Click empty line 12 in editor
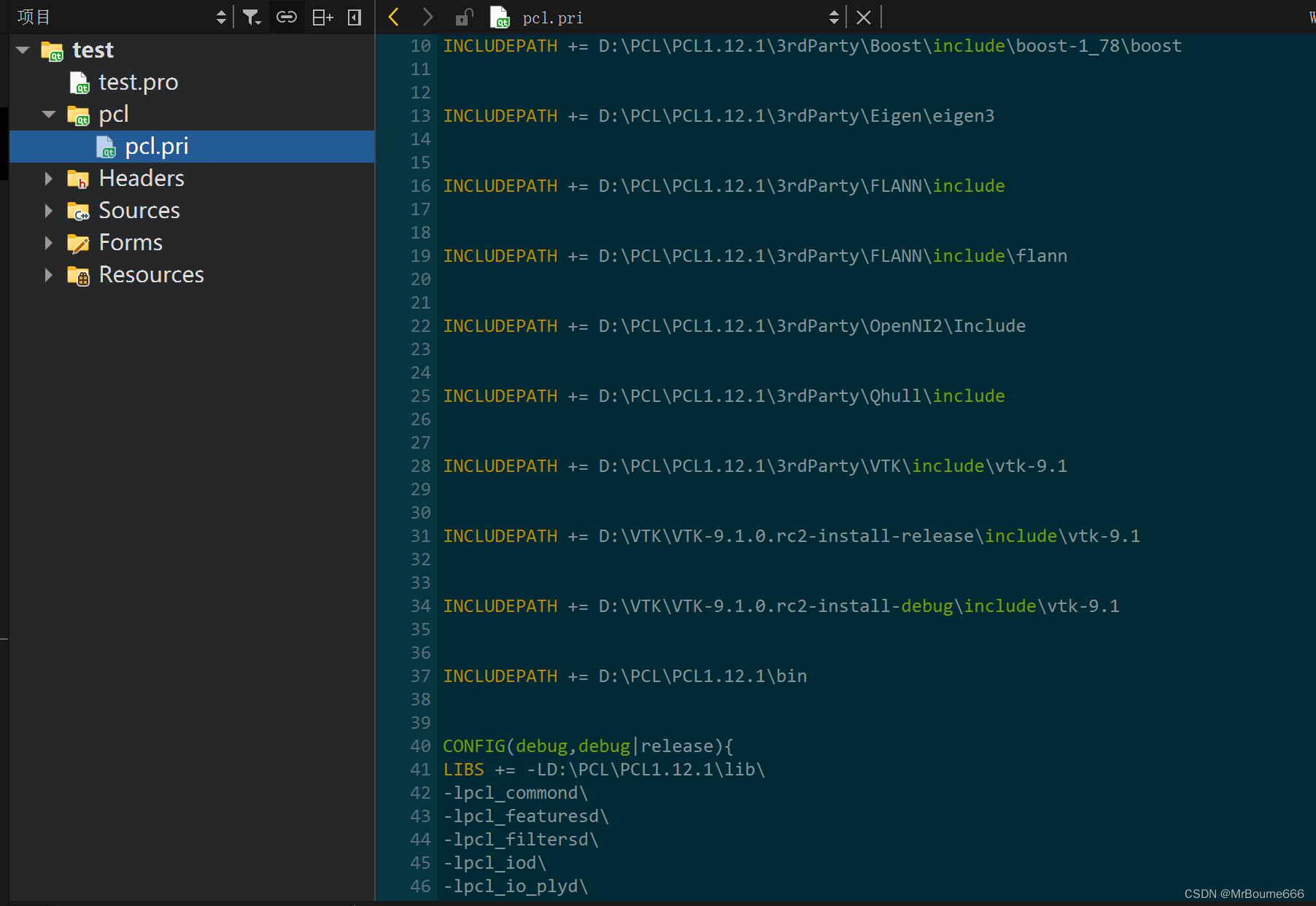This screenshot has height=906, width=1316. pos(875,93)
